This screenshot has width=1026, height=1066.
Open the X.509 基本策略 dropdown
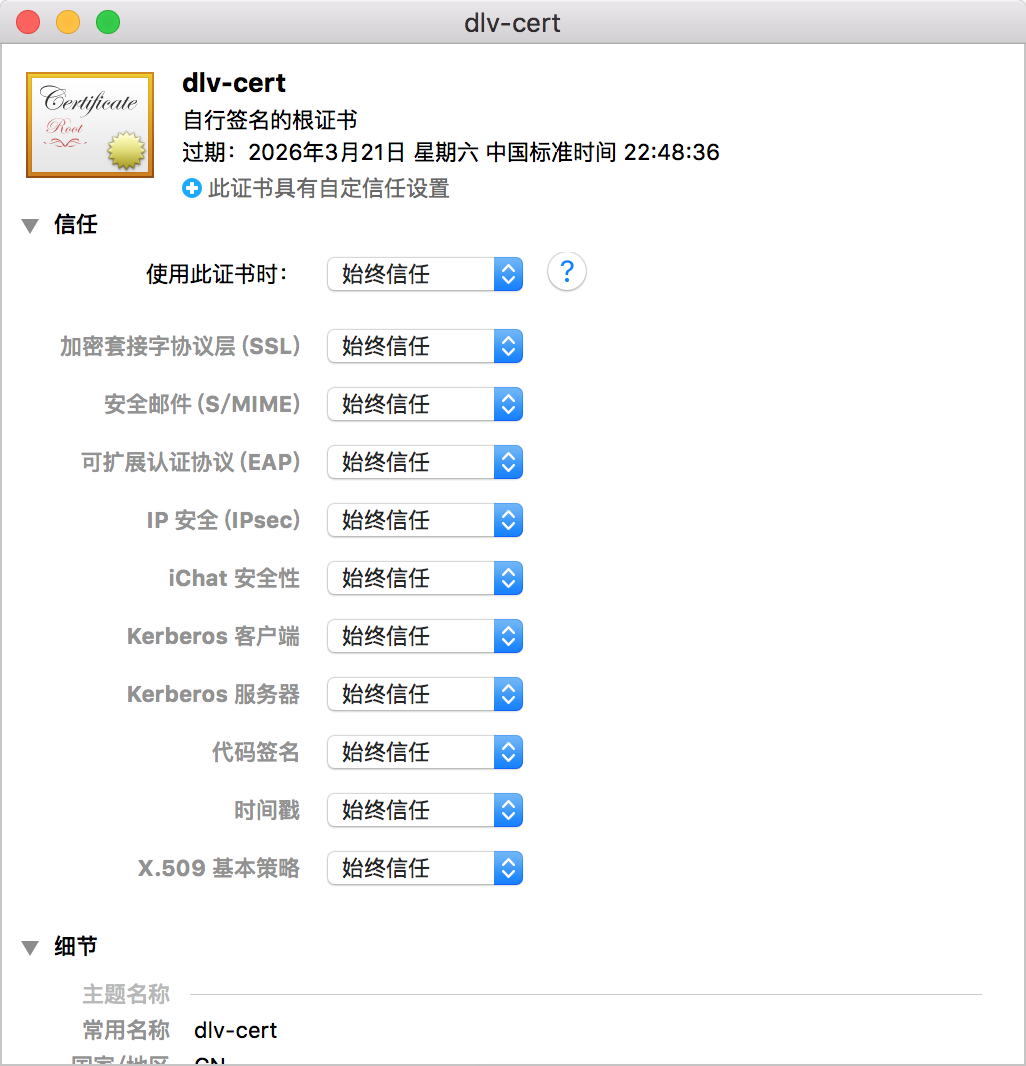[x=424, y=868]
